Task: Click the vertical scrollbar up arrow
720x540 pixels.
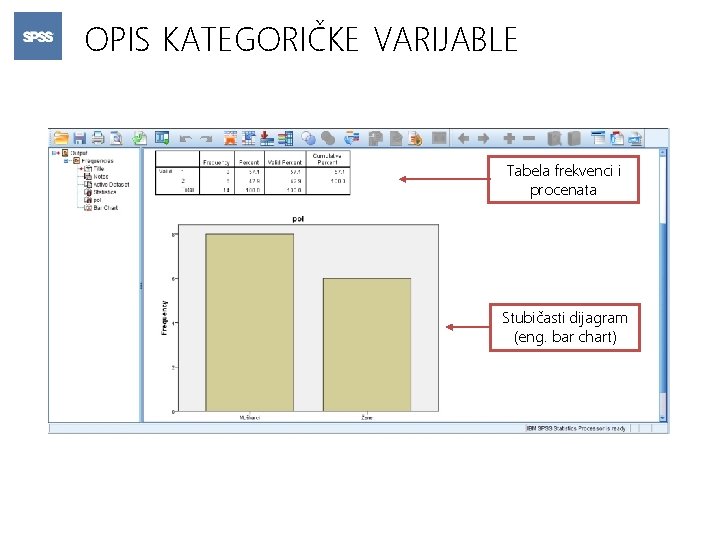Action: tap(663, 152)
